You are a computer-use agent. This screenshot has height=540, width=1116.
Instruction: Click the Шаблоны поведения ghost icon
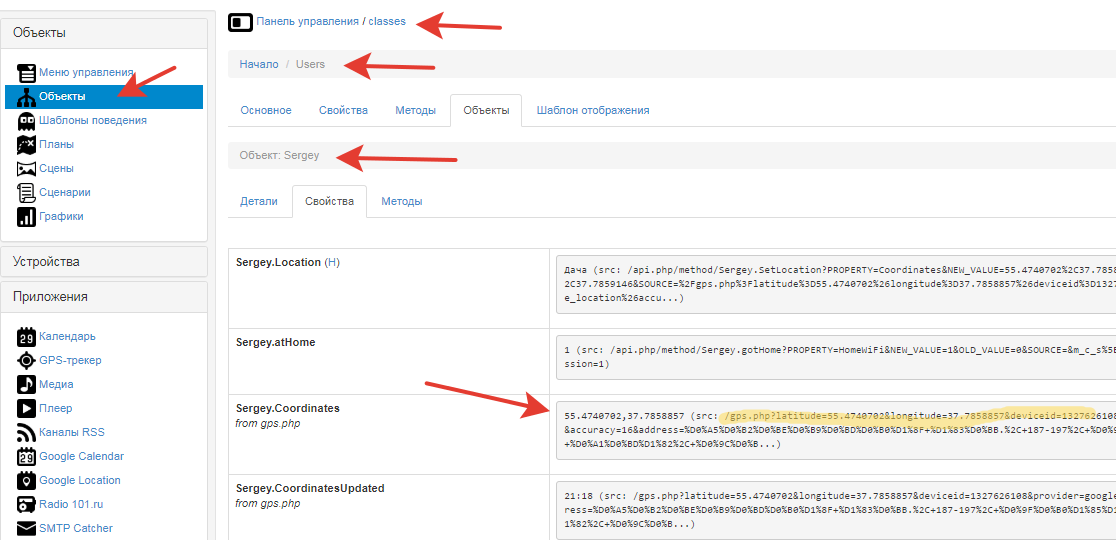click(x=26, y=121)
